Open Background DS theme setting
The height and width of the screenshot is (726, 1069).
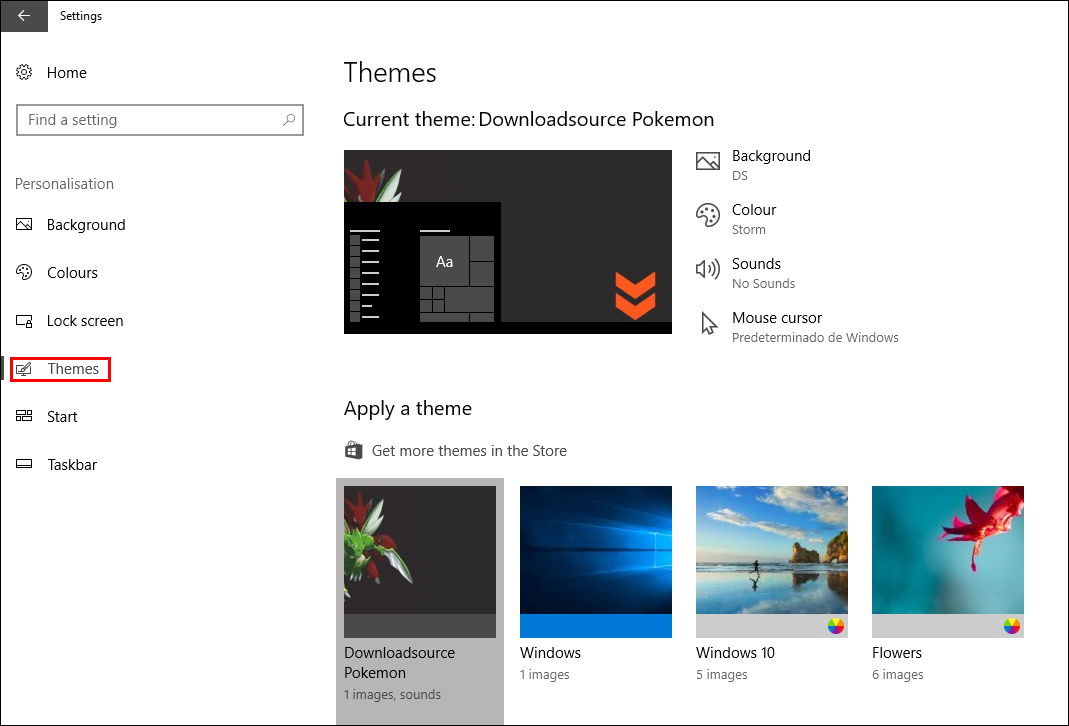coord(771,165)
